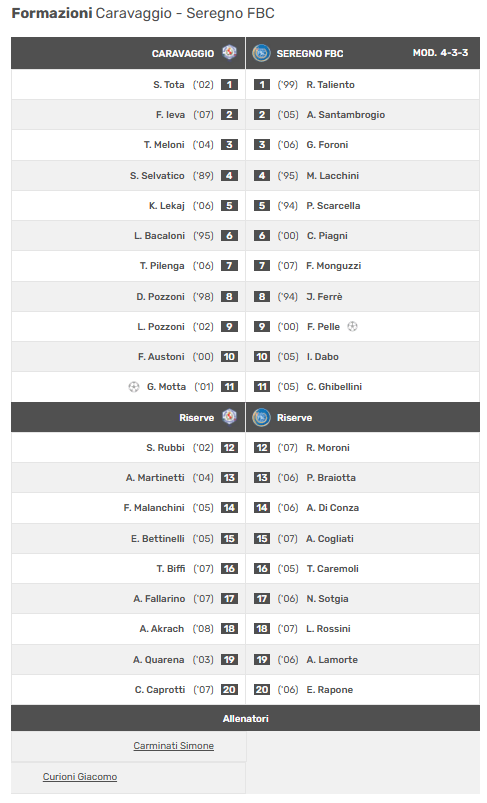The height and width of the screenshot is (803, 487).
Task: Click the CARAVAGGIO team name header
Action: click(183, 53)
